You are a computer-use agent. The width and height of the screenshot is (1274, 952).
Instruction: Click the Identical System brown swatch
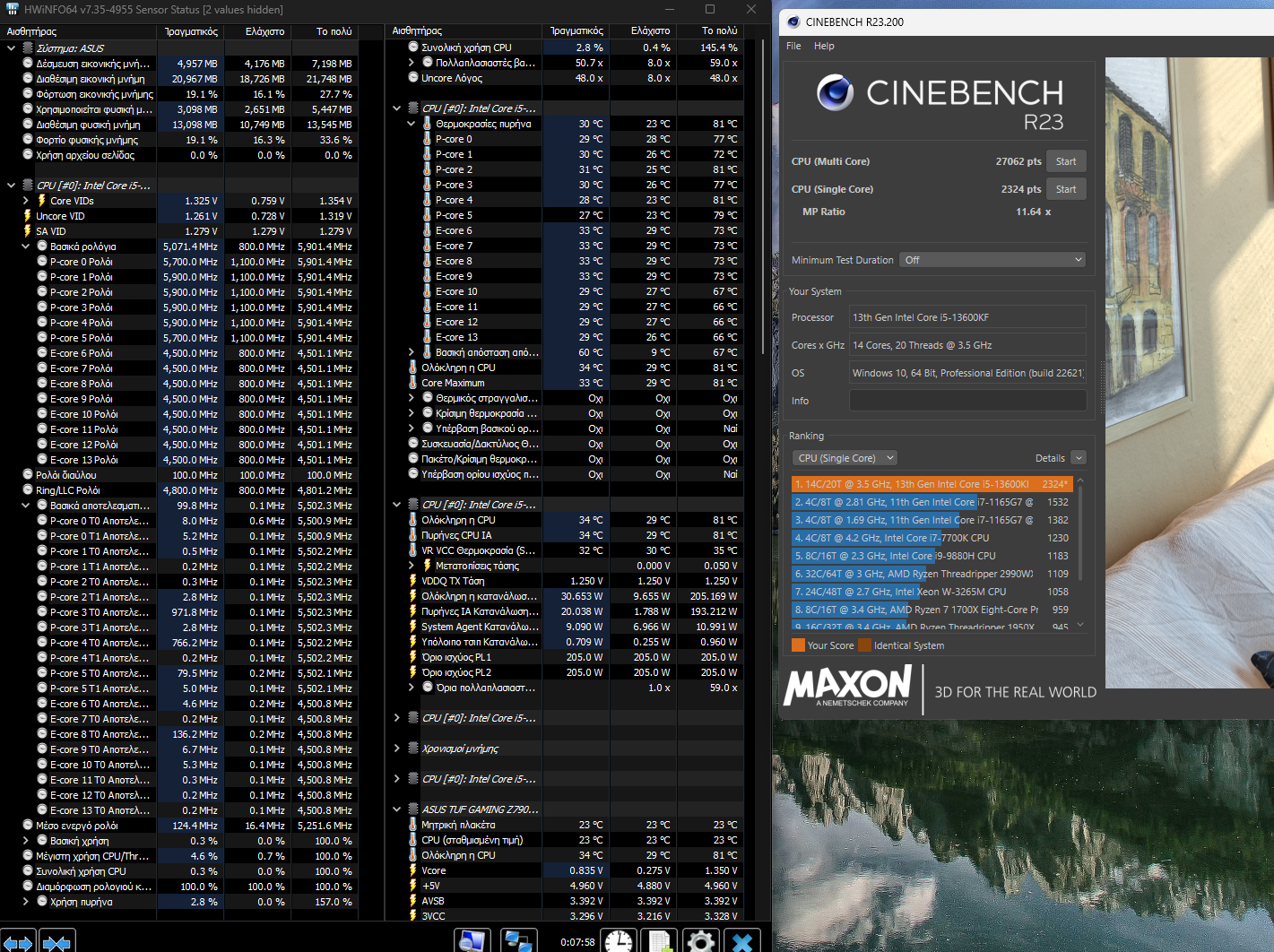tap(864, 645)
